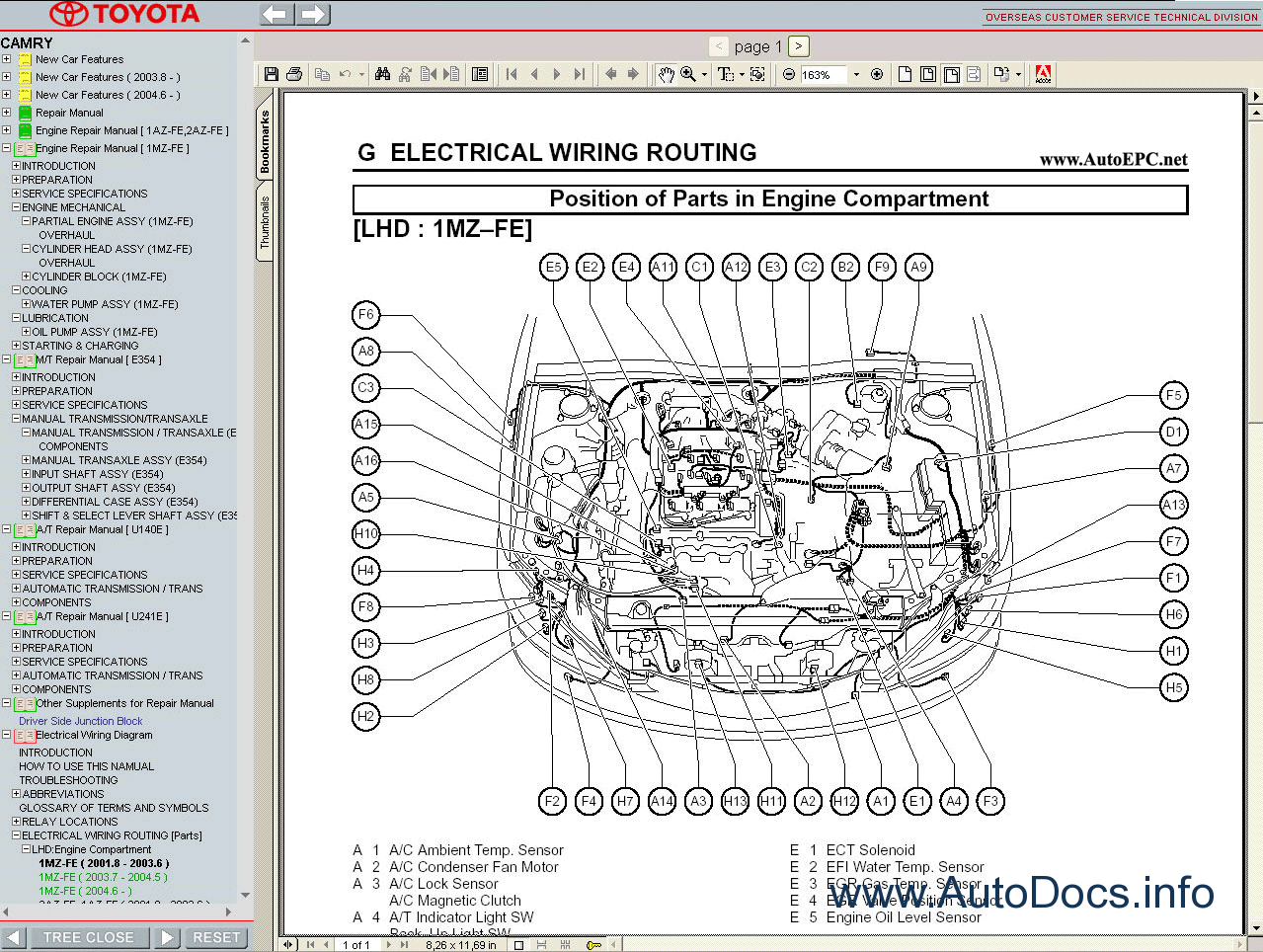Go to first page toolbar arrow
Image resolution: width=1263 pixels, height=952 pixels.
coord(512,74)
